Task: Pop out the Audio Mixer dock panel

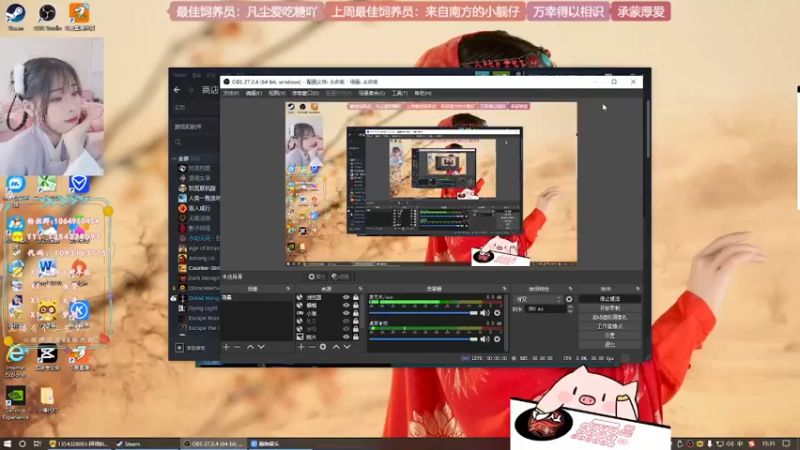Action: point(504,289)
